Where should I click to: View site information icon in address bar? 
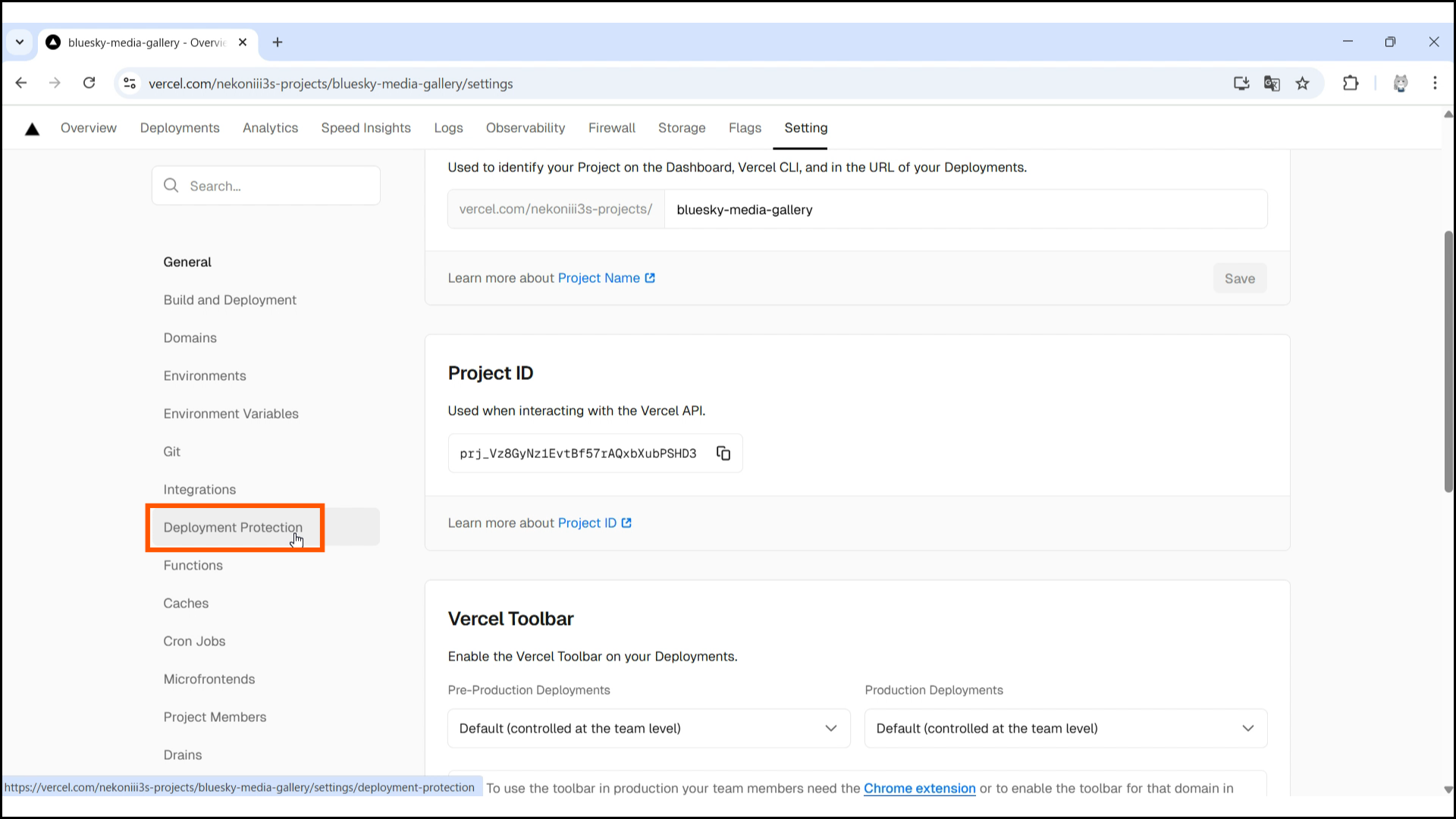(x=130, y=83)
